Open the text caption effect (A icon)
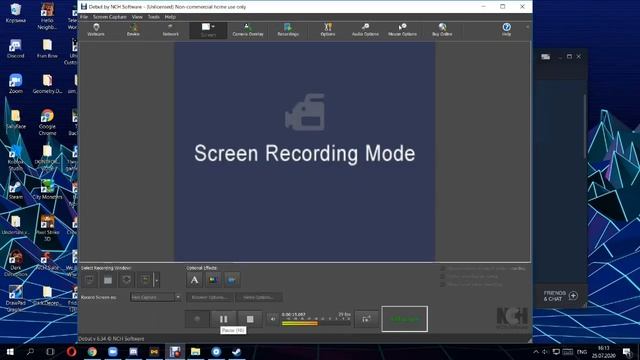This screenshot has height=360, width=640. (194, 280)
